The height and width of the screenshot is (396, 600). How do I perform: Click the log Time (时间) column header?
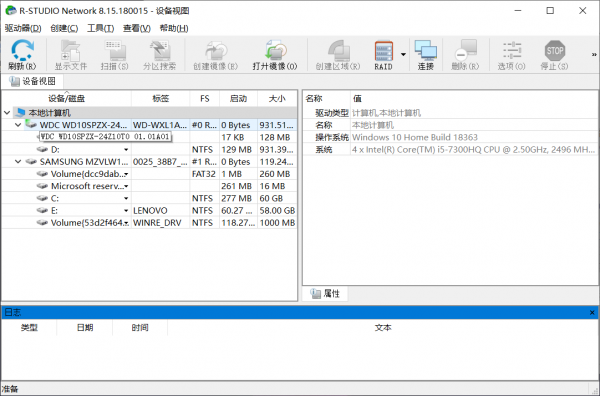(x=140, y=328)
